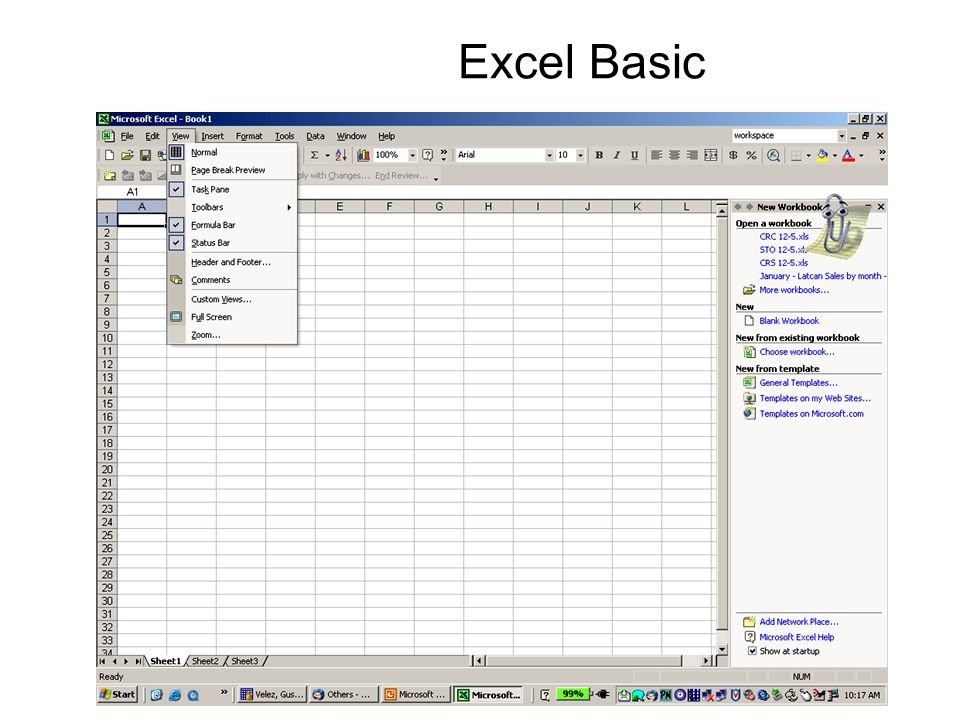Click Templates on Microsoft.com link

point(811,414)
